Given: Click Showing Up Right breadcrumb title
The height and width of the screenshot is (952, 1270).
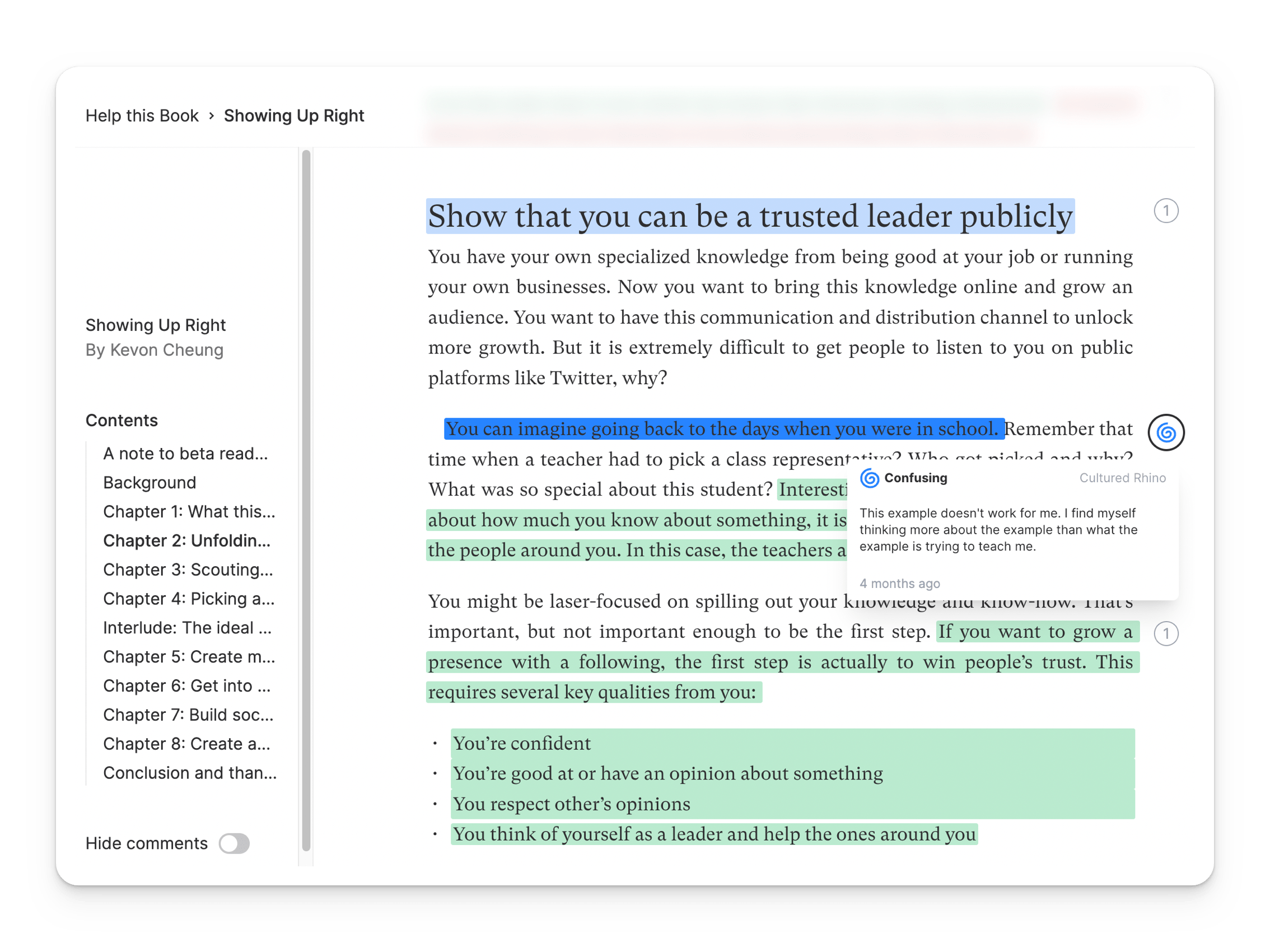Looking at the screenshot, I should [294, 116].
